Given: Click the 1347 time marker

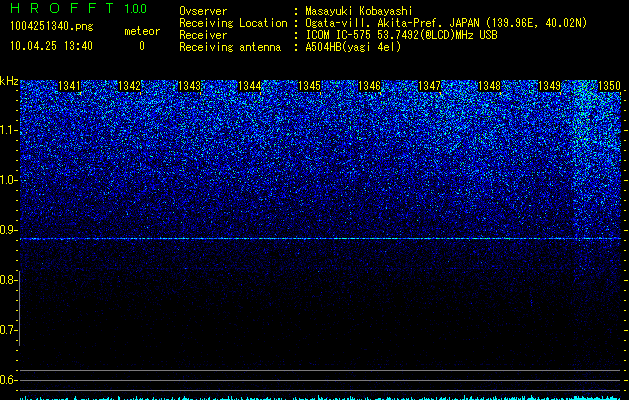Looking at the screenshot, I should (x=430, y=86).
